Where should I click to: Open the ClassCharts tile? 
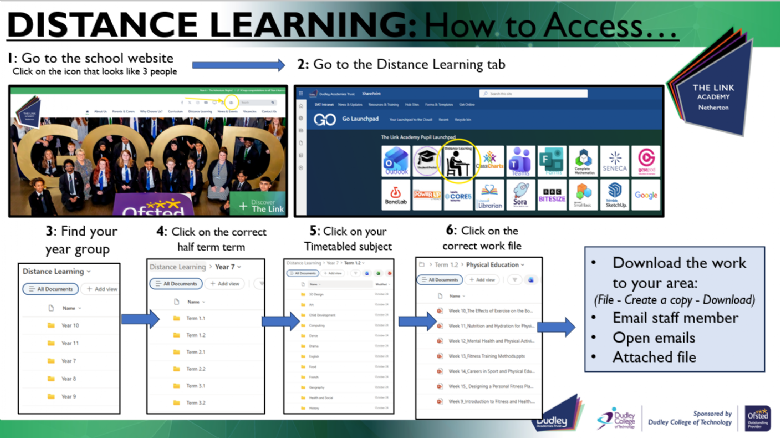(x=489, y=161)
